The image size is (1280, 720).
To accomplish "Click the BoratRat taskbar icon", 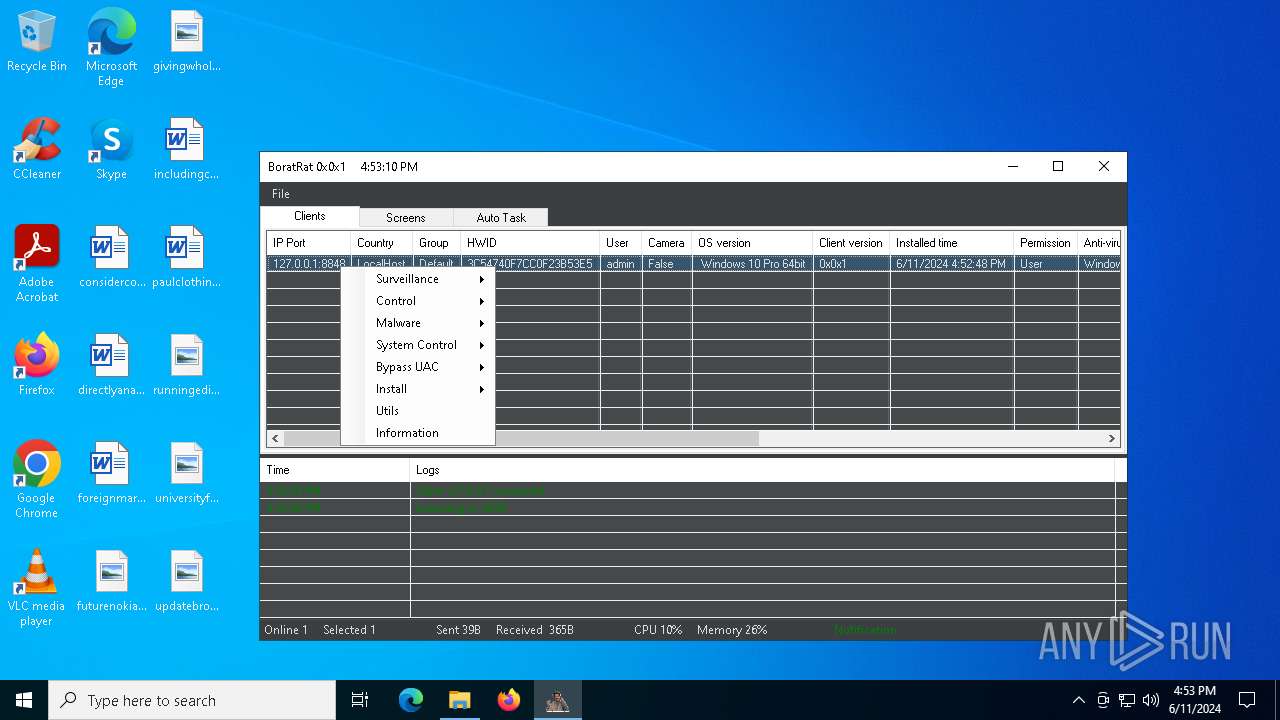I will 557,700.
